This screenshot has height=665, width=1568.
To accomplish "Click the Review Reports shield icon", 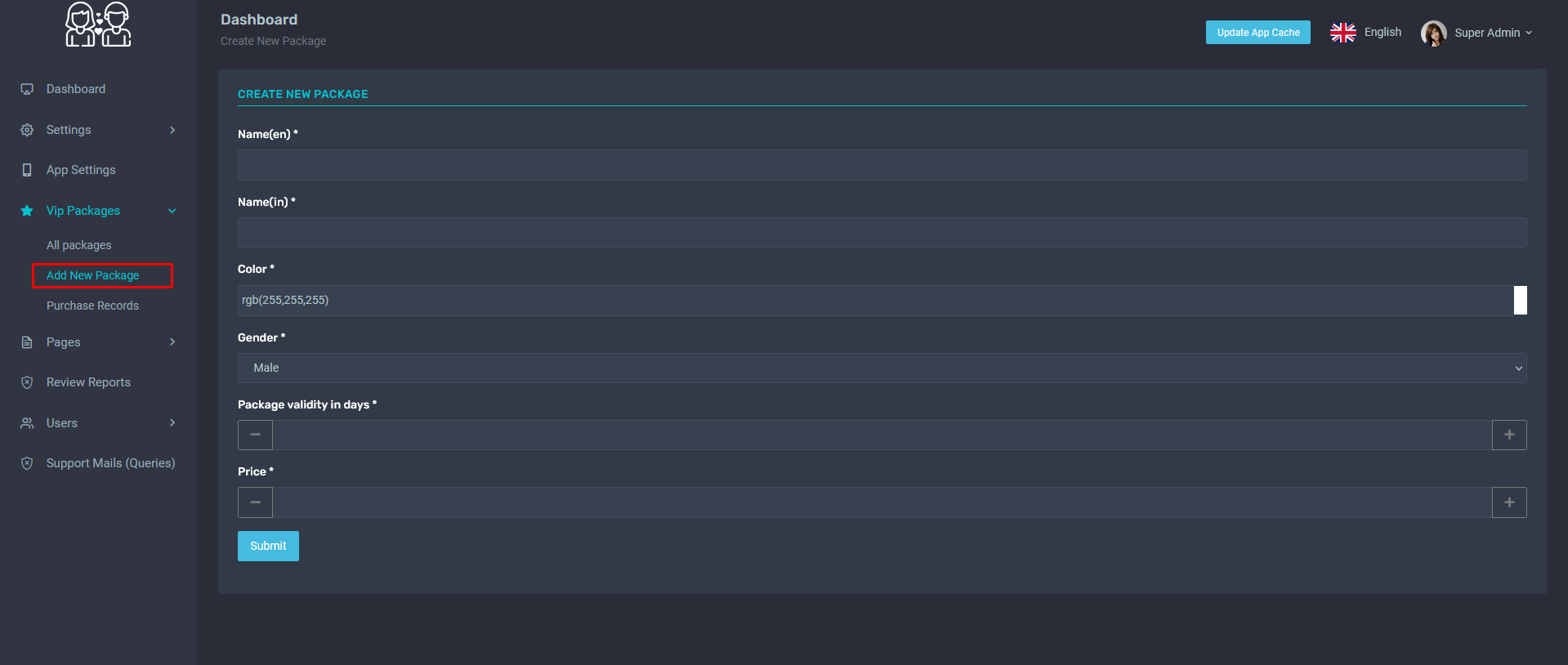I will coord(27,382).
